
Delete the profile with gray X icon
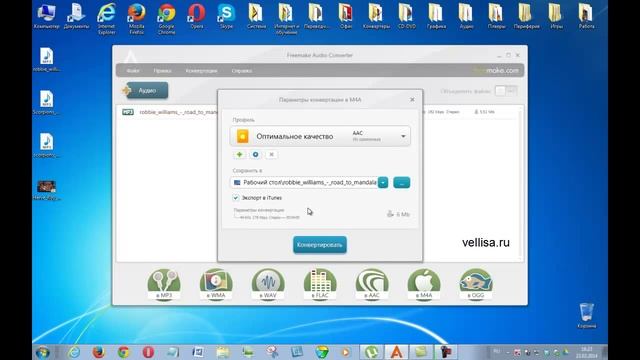tap(271, 154)
